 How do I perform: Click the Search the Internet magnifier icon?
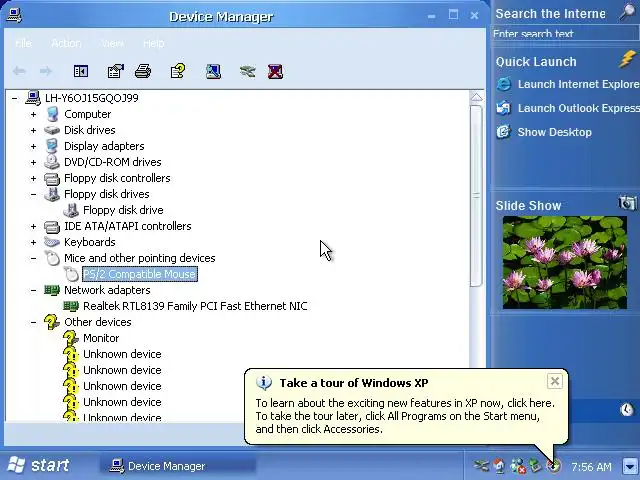point(627,12)
